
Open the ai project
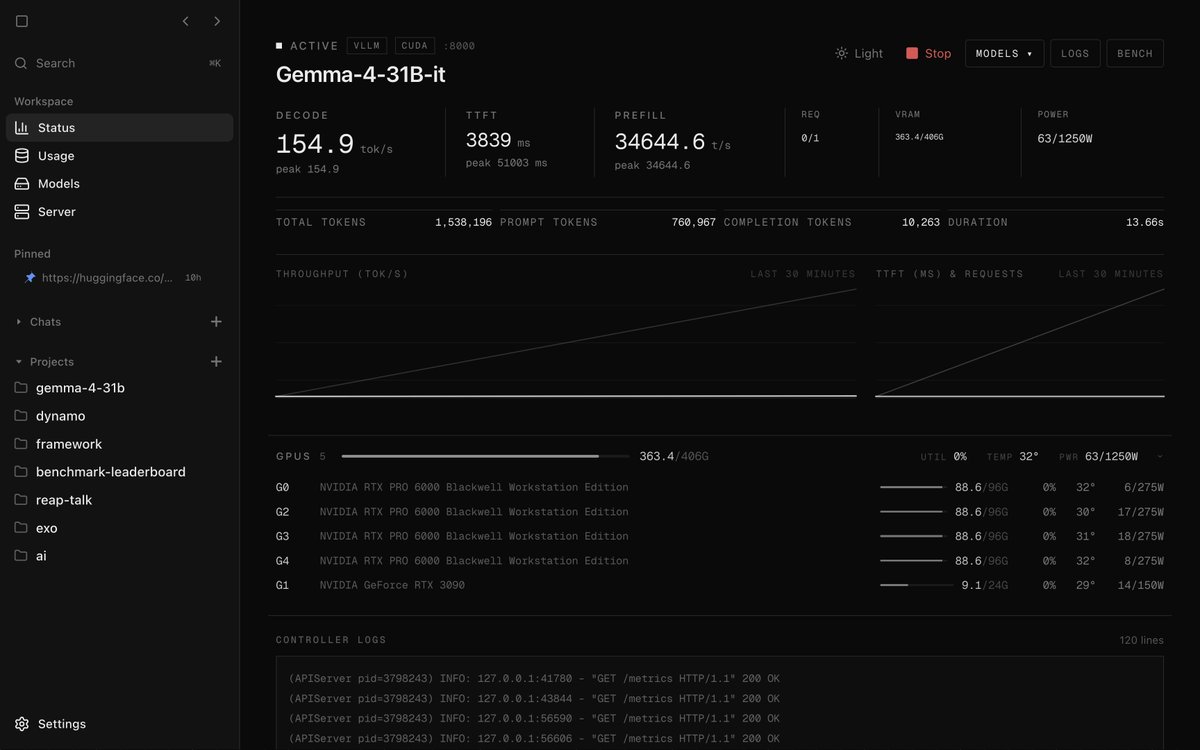(x=120, y=556)
